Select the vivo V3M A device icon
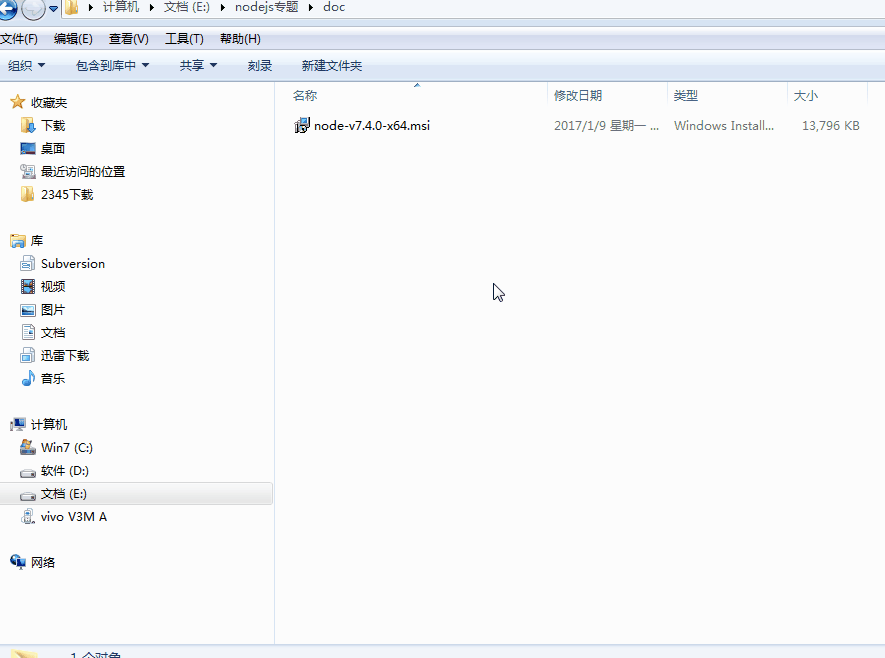This screenshot has height=658, width=885. pos(28,517)
